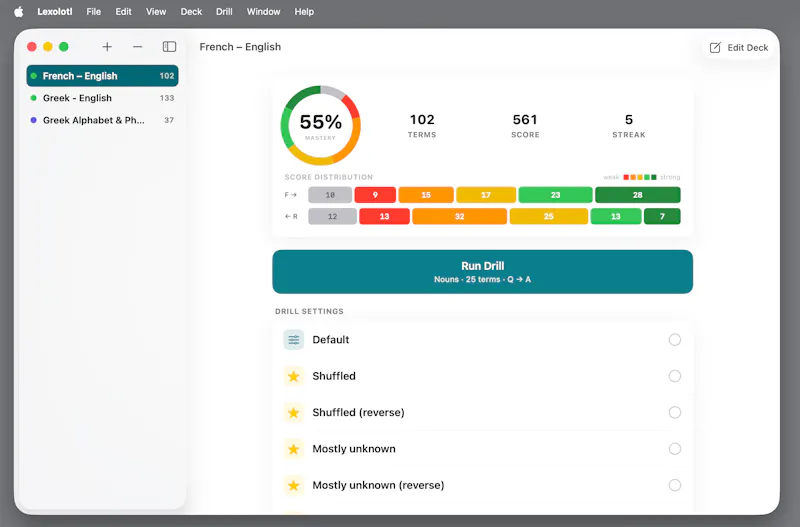Select the Shuffled (reverse) radio button
Screen dimensions: 800x527
[674, 413]
